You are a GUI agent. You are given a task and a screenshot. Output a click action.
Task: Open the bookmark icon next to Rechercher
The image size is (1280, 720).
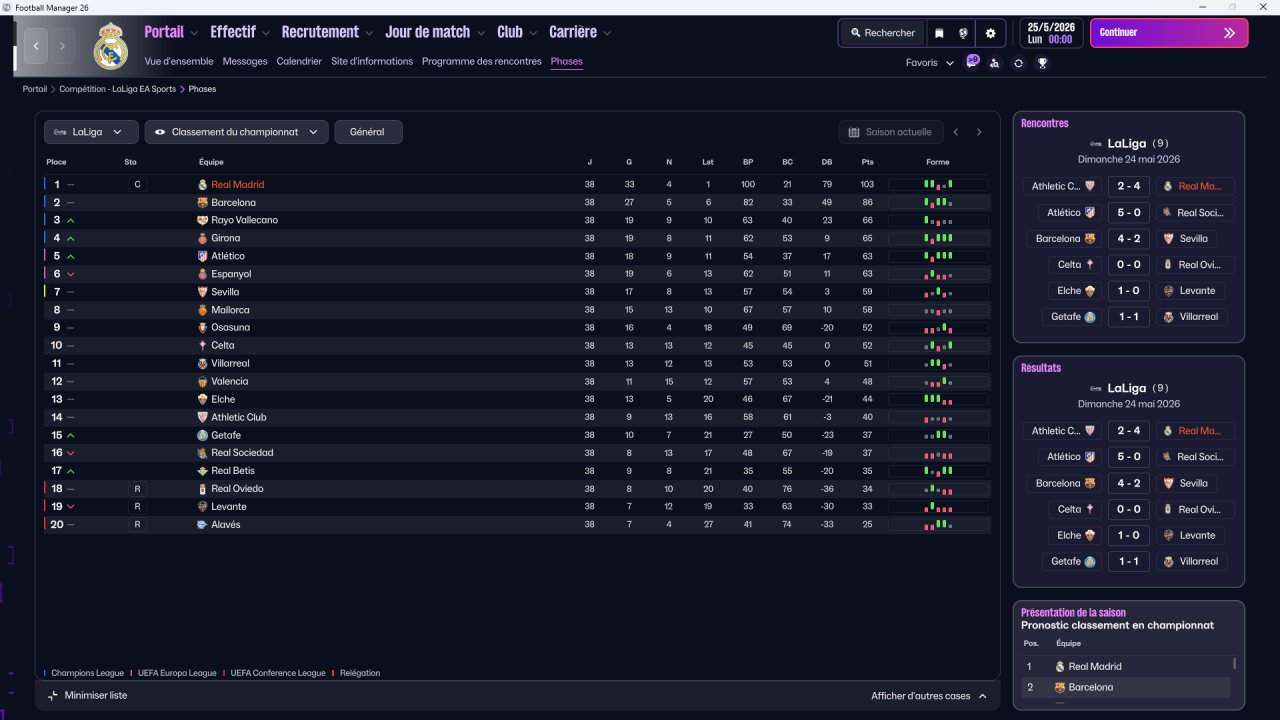(x=939, y=33)
